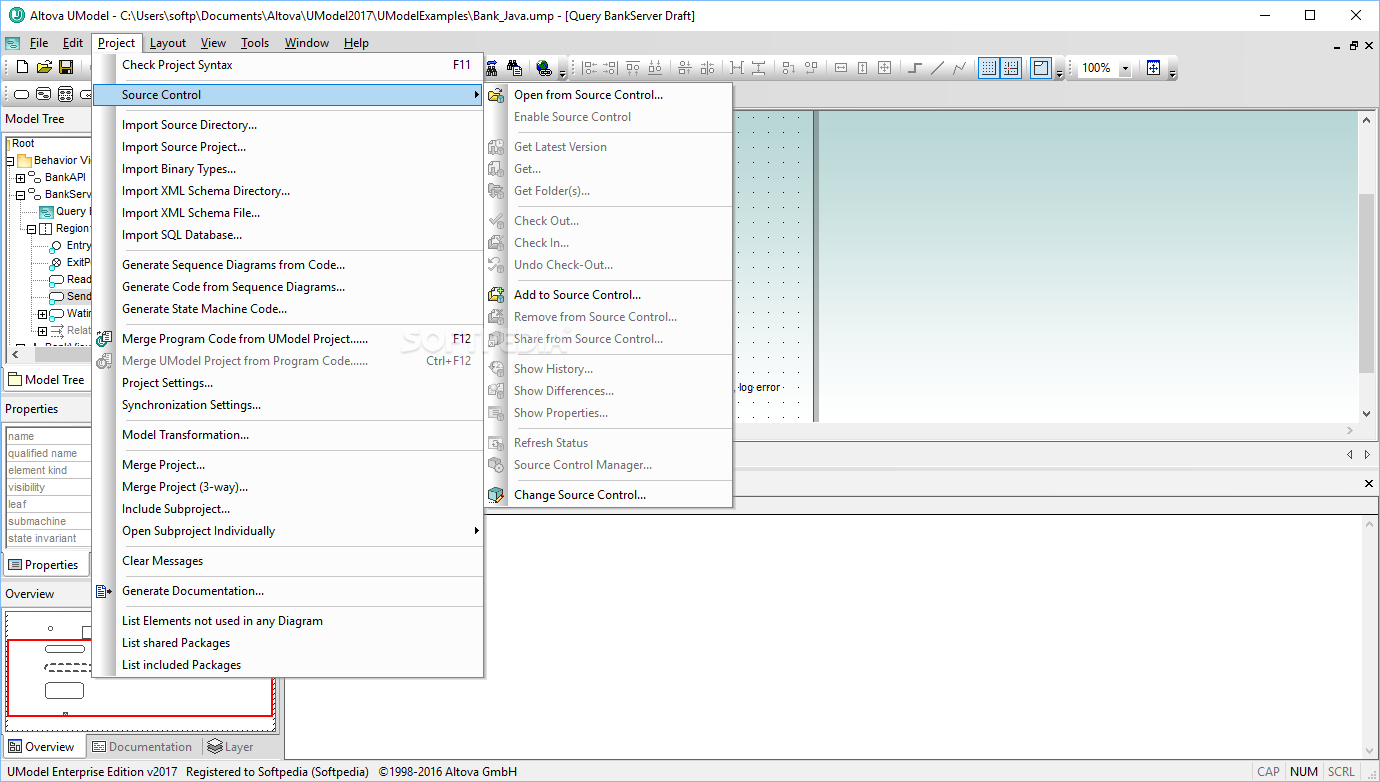This screenshot has height=782, width=1380.
Task: Select the orthogonal state shape tool
Action: 65,94
